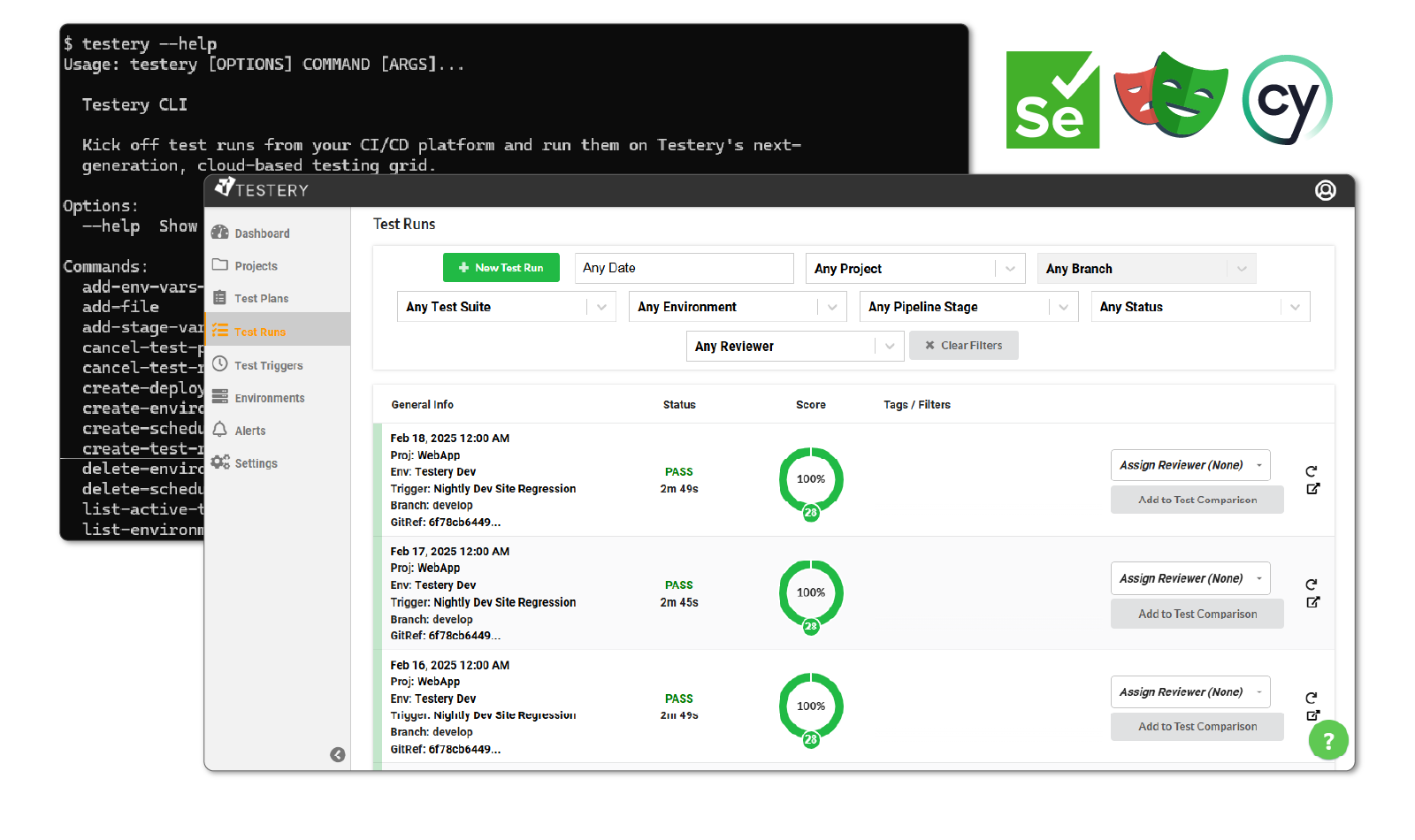
Task: Click the green help question mark button
Action: coord(1327,741)
